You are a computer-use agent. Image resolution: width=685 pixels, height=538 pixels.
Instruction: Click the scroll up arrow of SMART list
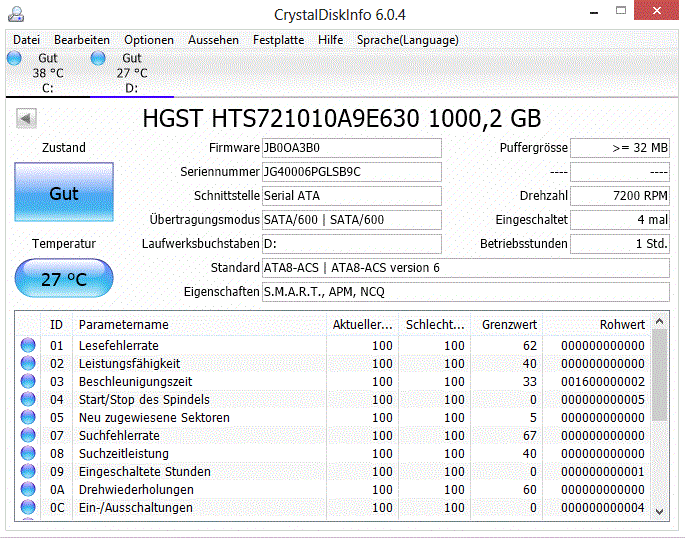pos(660,322)
